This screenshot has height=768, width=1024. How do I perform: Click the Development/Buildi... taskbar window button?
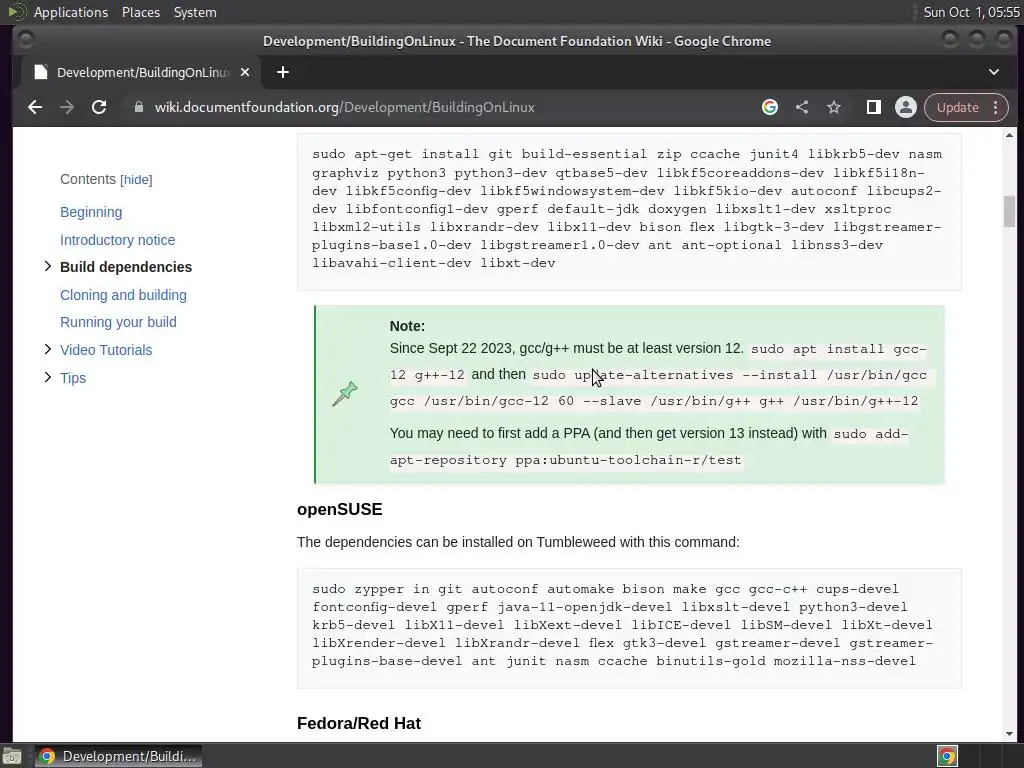(x=118, y=756)
